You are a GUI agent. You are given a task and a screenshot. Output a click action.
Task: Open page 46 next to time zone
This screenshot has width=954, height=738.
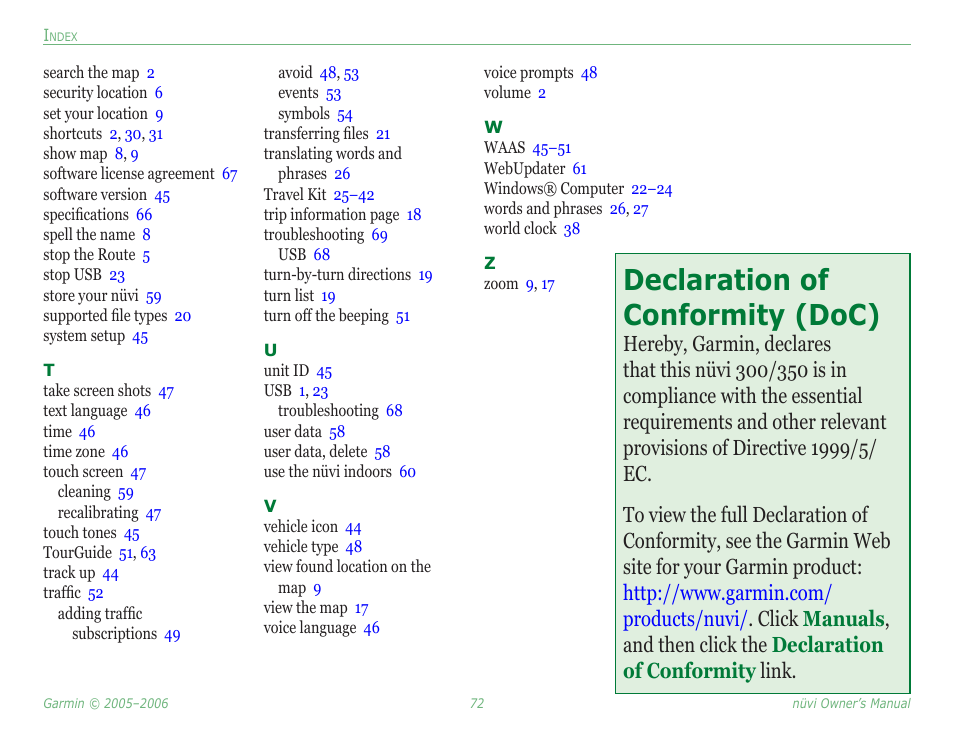tap(120, 452)
